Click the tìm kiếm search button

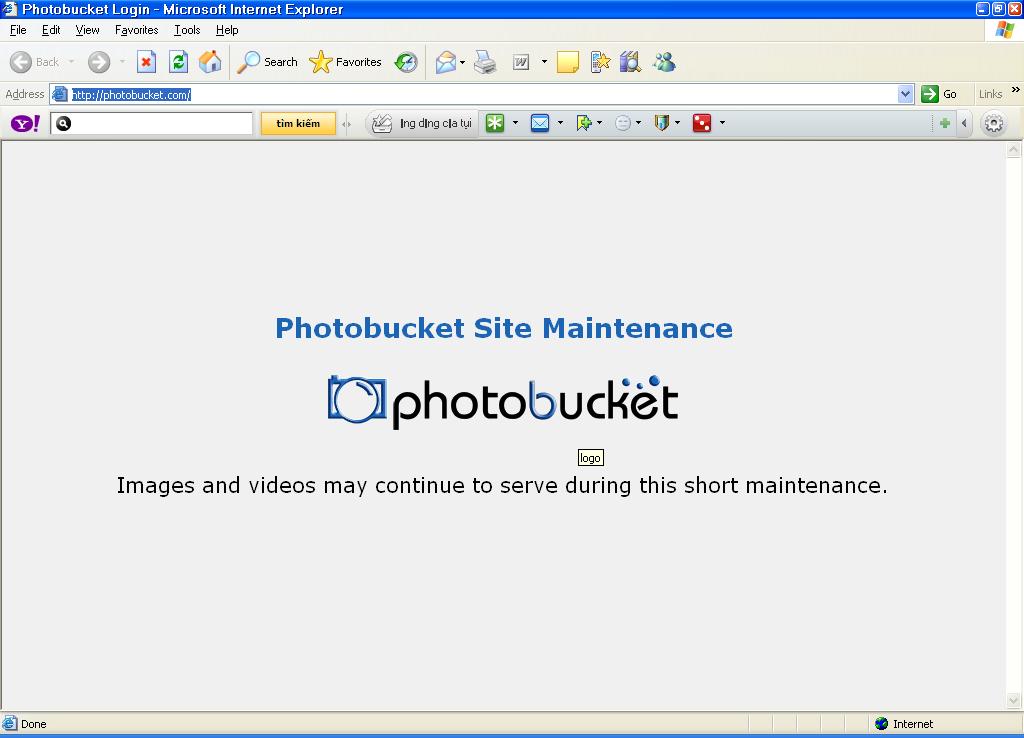[297, 123]
